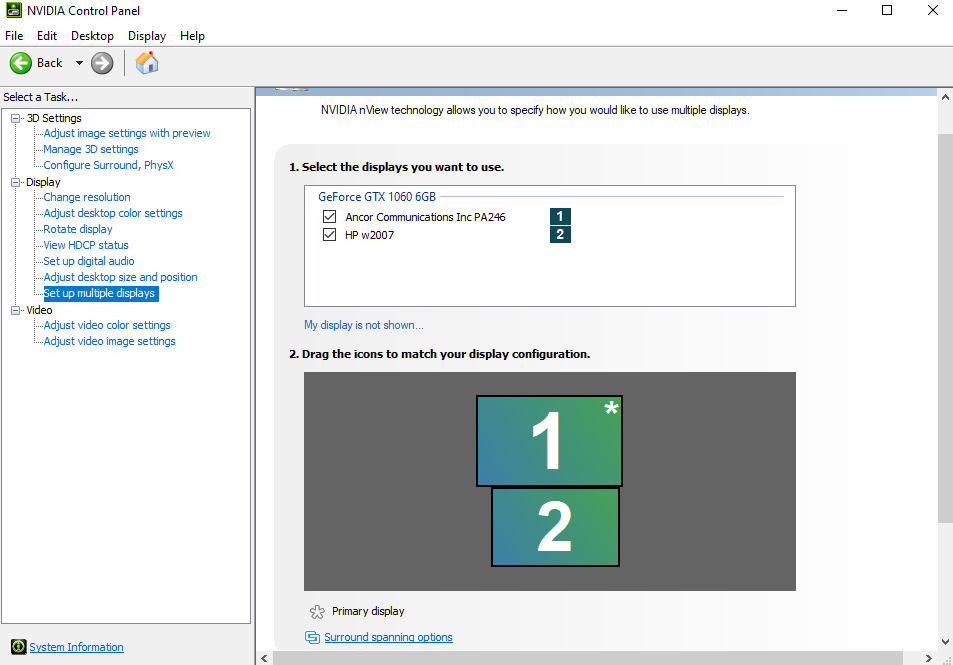Open the Help menu
This screenshot has height=665, width=953.
point(192,36)
